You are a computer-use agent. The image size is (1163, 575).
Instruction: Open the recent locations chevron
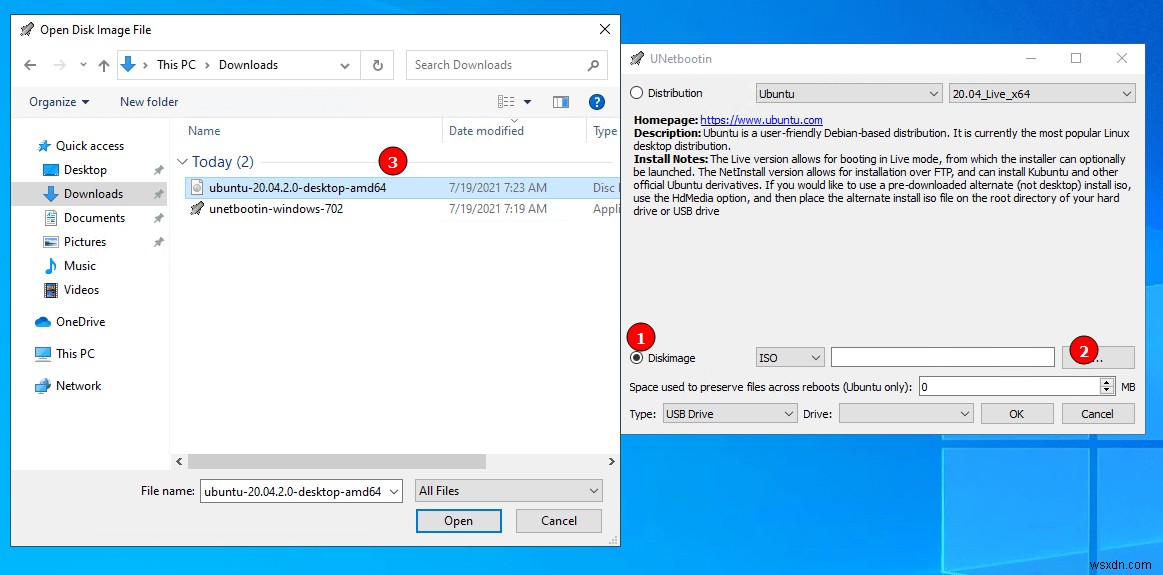83,65
